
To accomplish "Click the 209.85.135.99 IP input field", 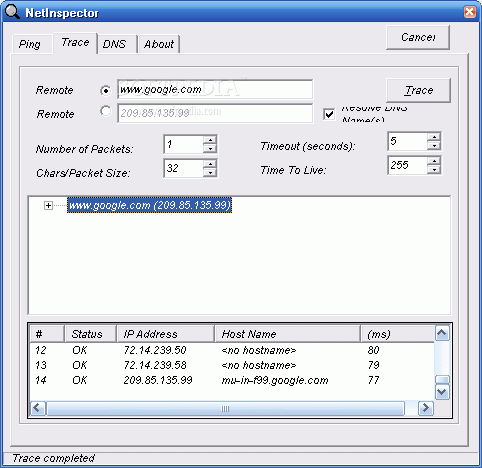I will click(x=215, y=113).
